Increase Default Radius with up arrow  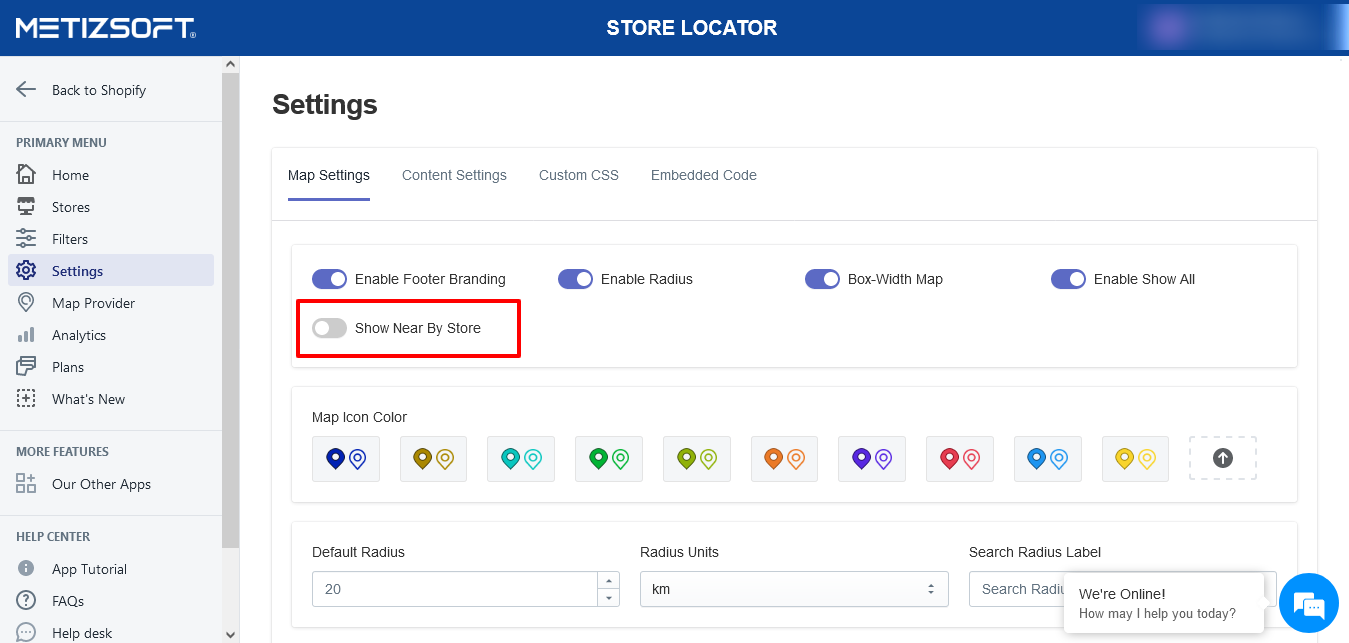click(x=607, y=581)
